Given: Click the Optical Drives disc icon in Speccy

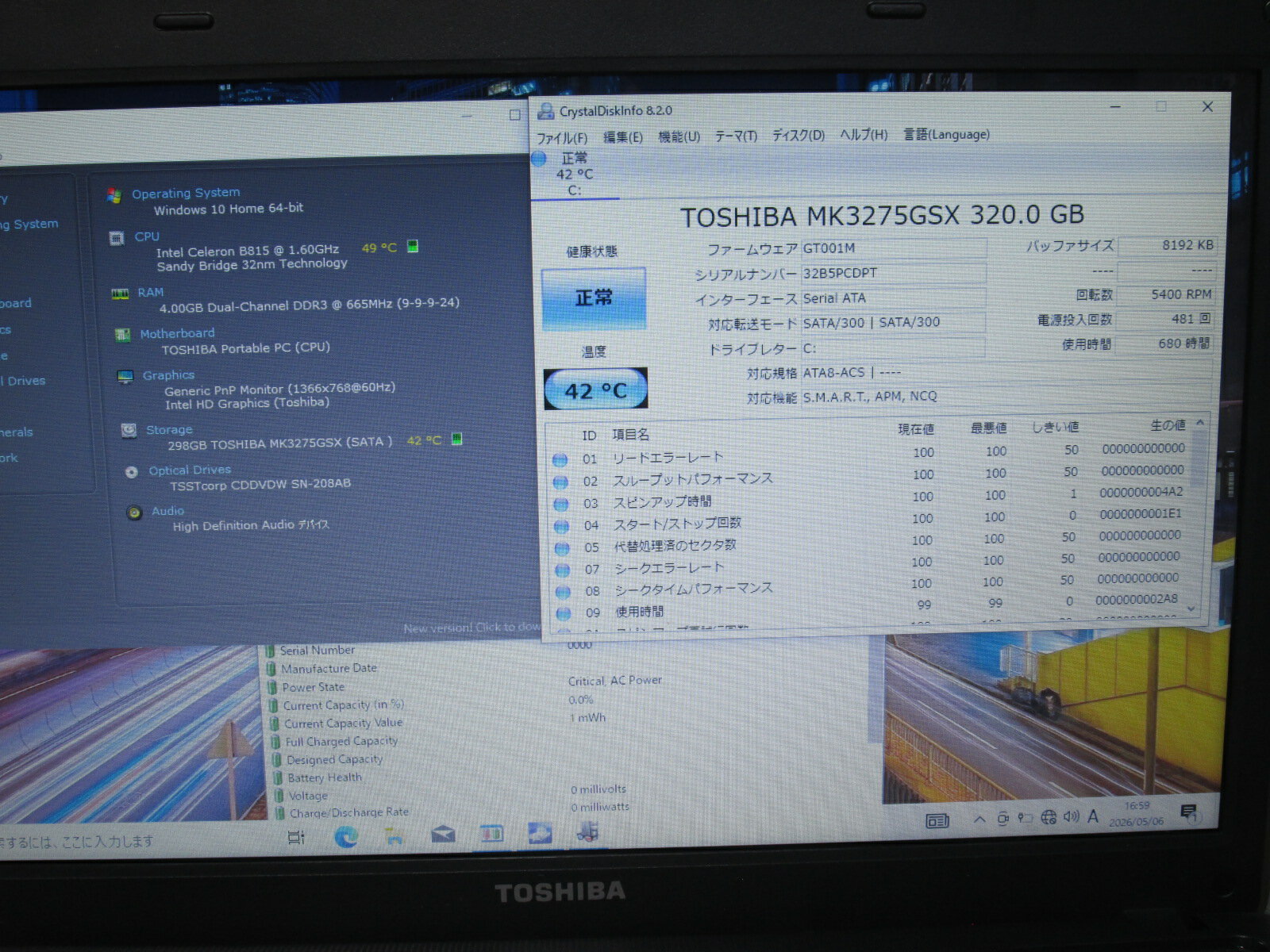Looking at the screenshot, I should 132,472.
